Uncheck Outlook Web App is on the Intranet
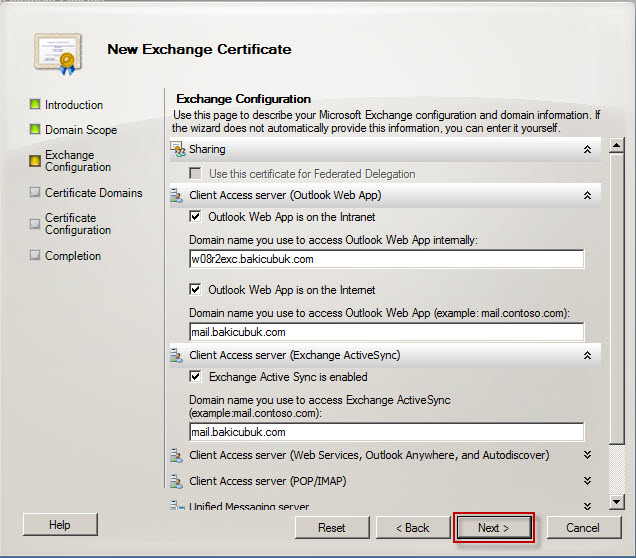 coord(195,217)
